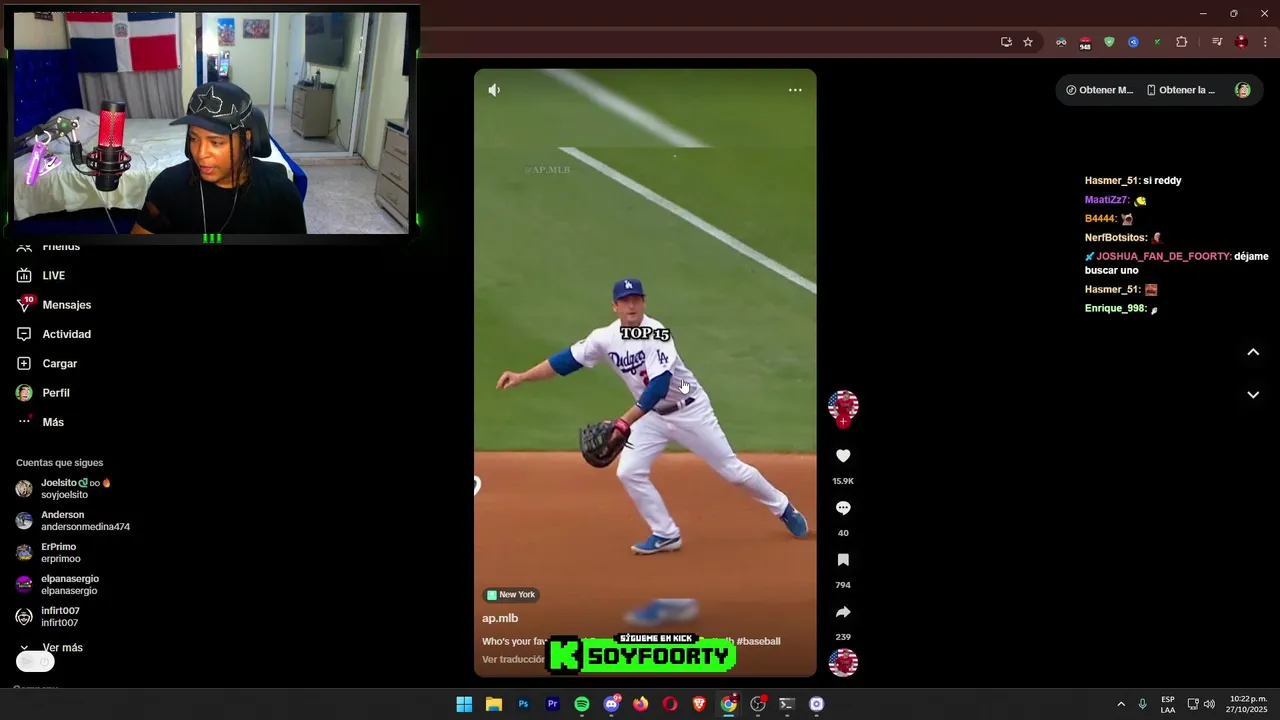This screenshot has height=720, width=1280.
Task: Expand Ver más followed accounts
Action: click(x=52, y=648)
